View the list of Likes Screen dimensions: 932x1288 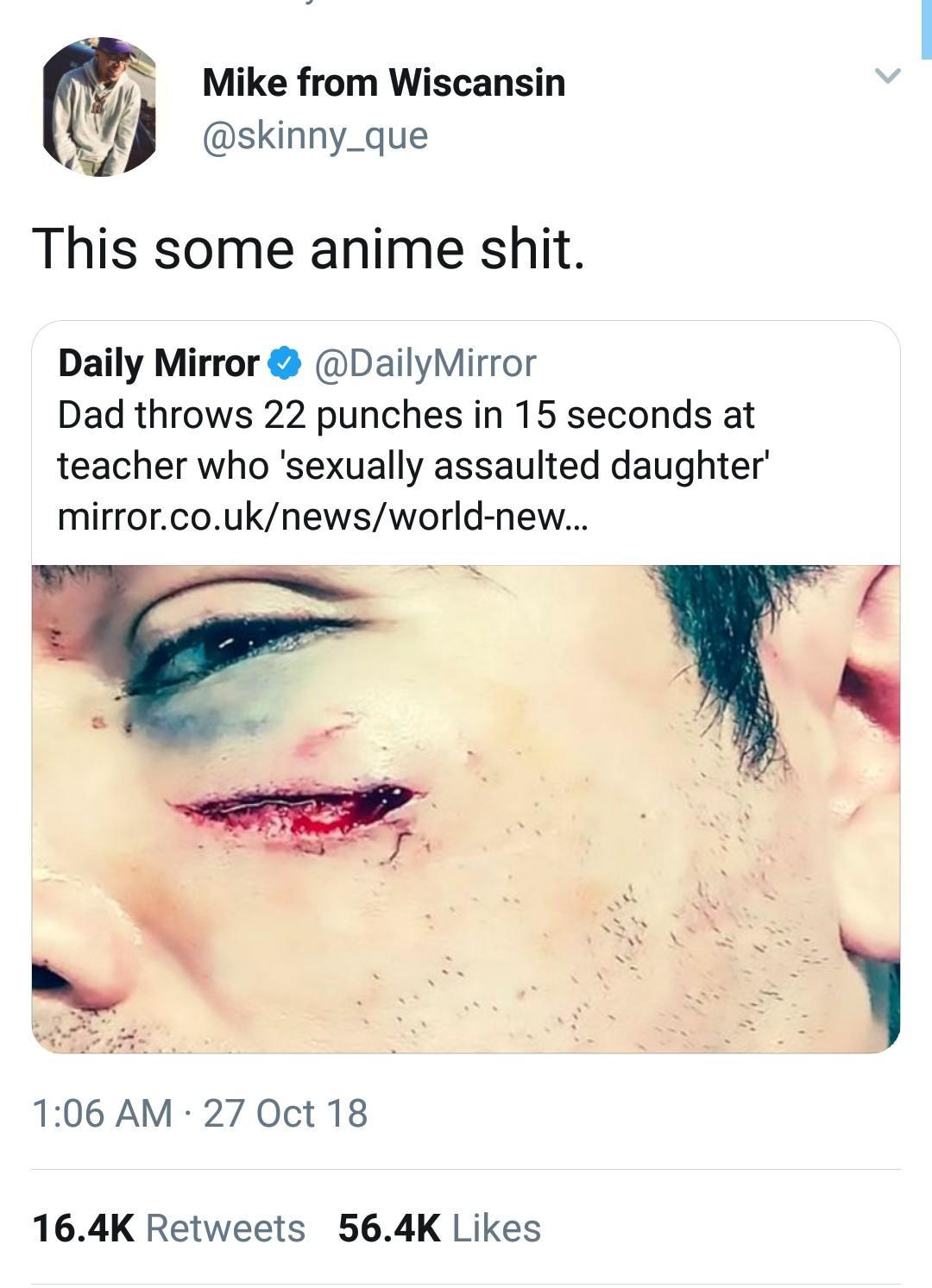(496, 1228)
